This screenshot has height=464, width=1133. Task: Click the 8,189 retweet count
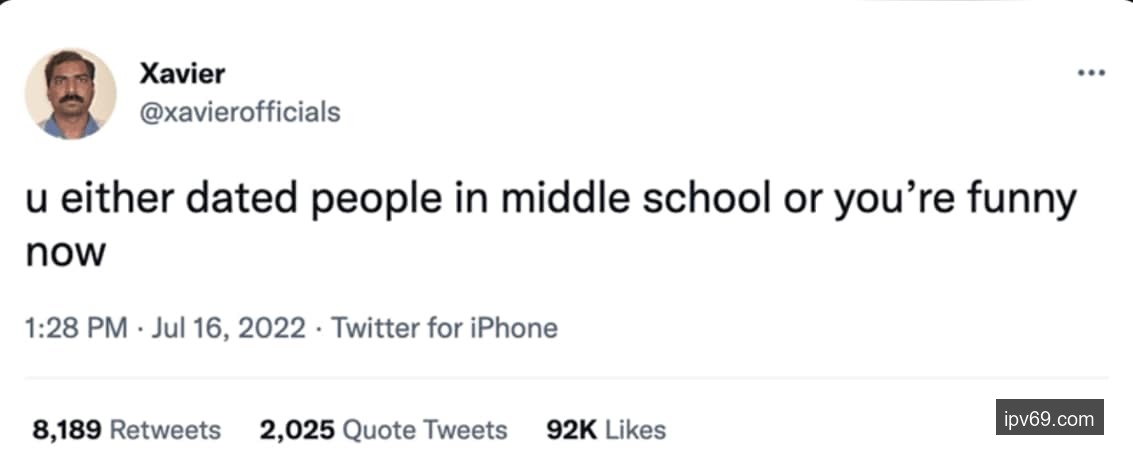pyautogui.click(x=67, y=430)
